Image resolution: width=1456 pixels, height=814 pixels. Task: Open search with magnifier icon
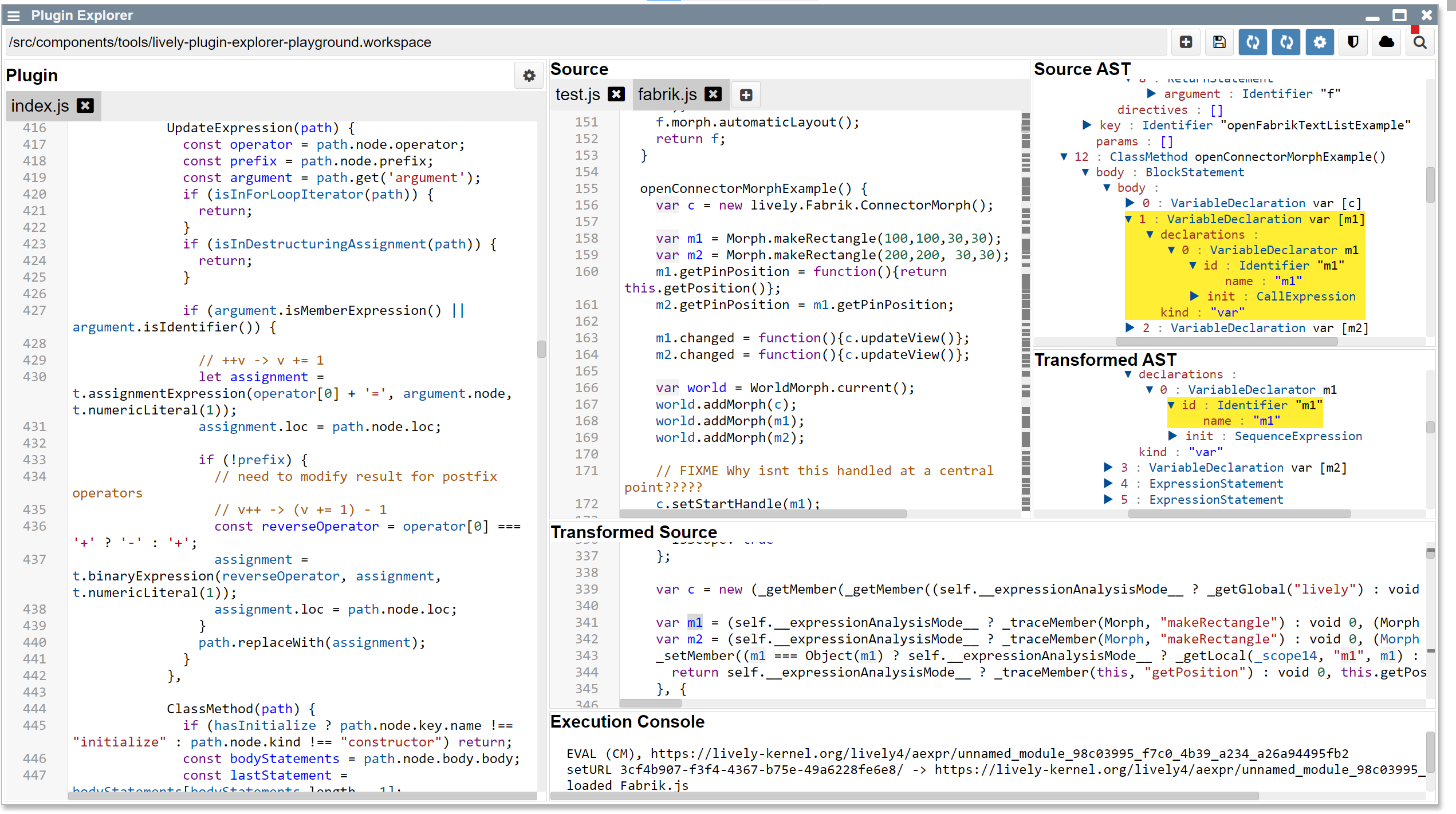[x=1419, y=42]
